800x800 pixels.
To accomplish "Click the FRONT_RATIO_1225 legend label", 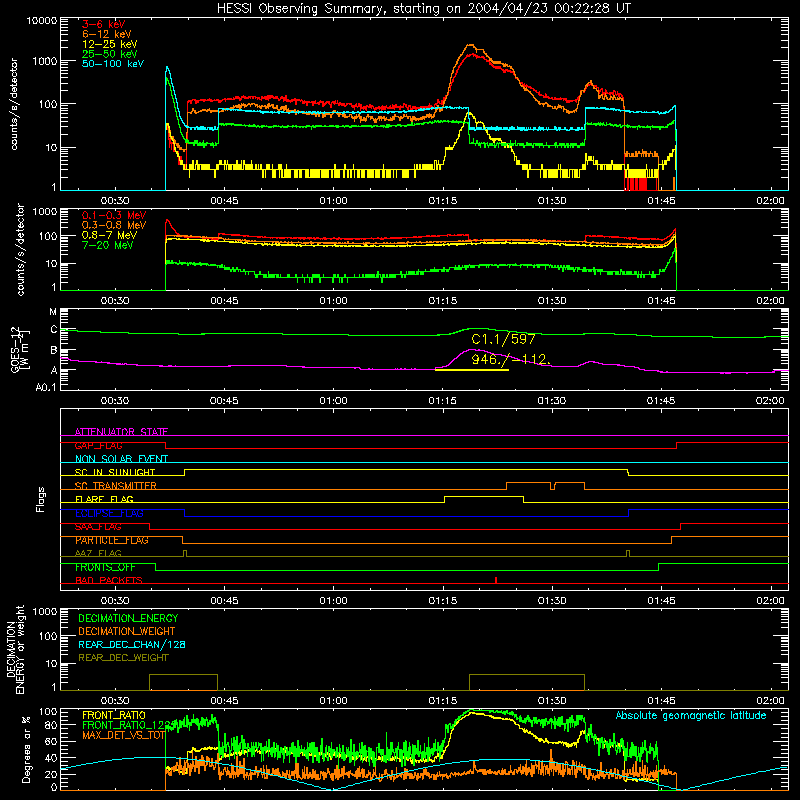I will [x=129, y=725].
